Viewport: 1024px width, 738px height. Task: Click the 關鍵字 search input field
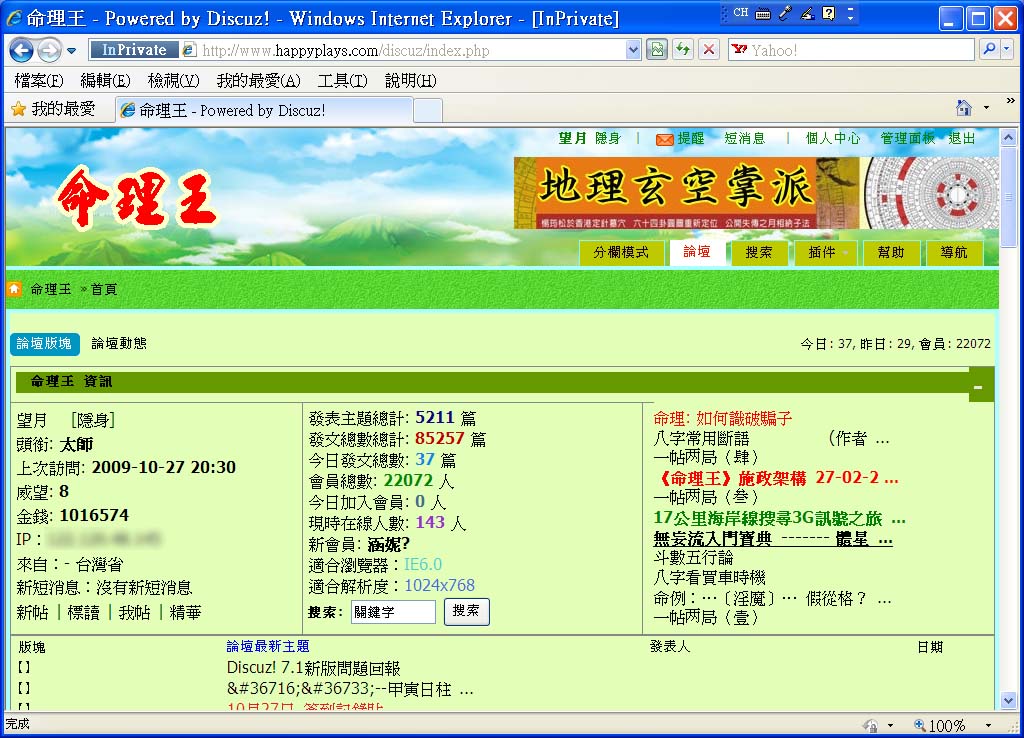click(x=393, y=612)
